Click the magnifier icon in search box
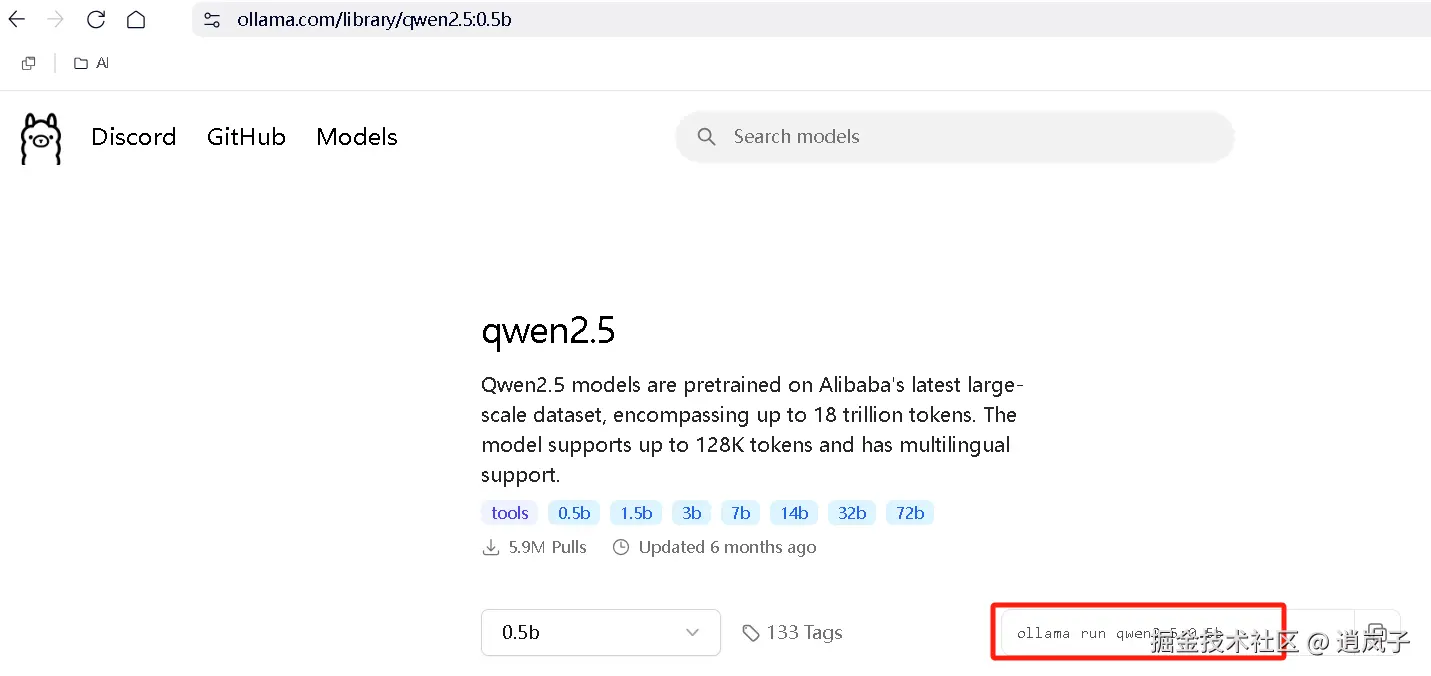The height and width of the screenshot is (676, 1431). (706, 137)
